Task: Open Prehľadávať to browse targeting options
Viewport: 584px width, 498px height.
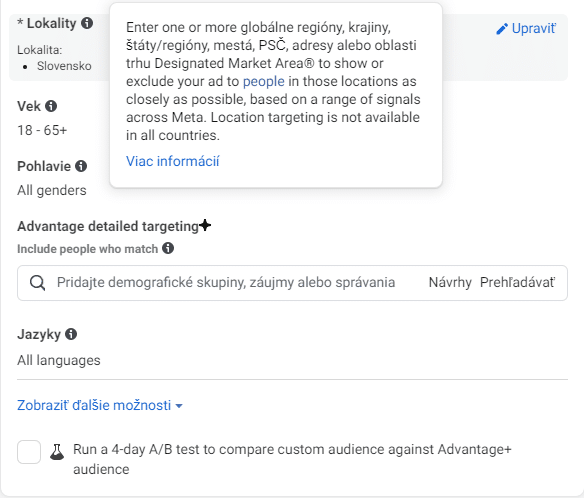Action: [x=517, y=283]
